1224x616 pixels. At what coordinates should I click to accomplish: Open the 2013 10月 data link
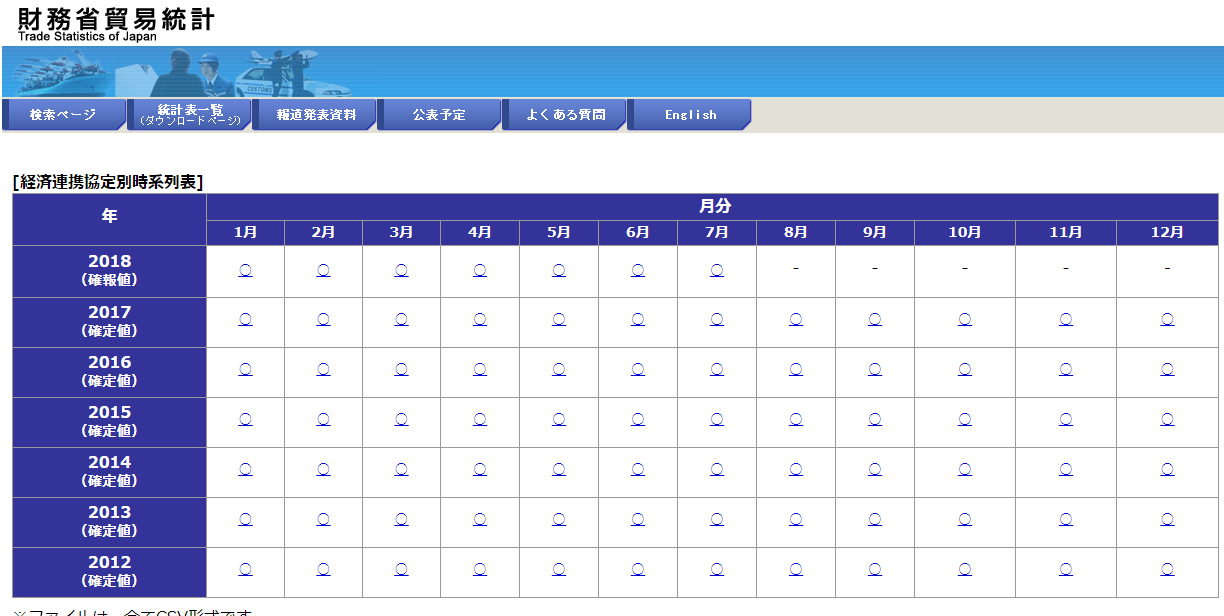point(965,520)
